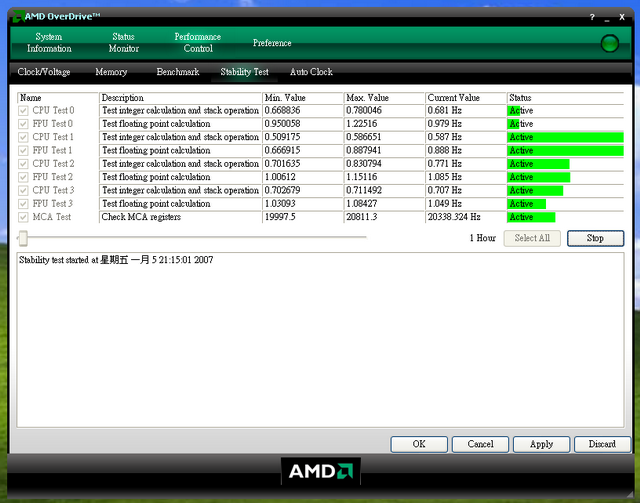Click the green status indicator orb
This screenshot has width=640, height=503.
coord(610,43)
